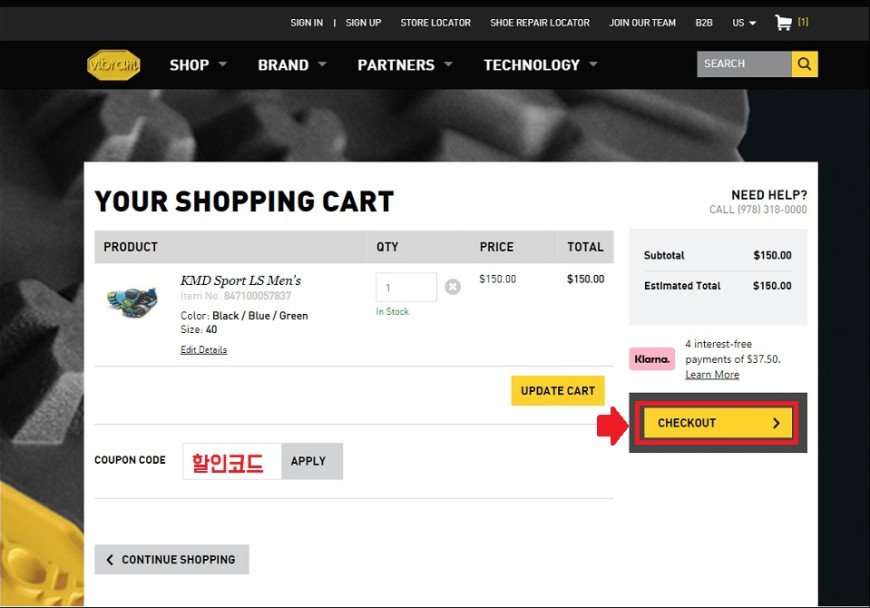The image size is (870, 608).
Task: Click the QTY column header
Action: pyautogui.click(x=387, y=247)
